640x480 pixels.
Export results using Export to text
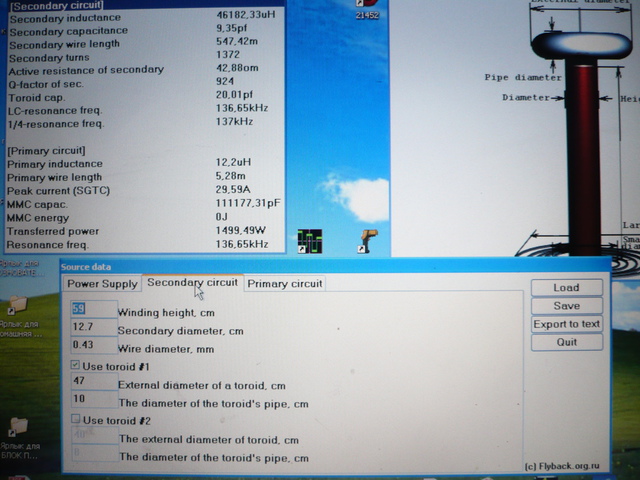coord(566,324)
